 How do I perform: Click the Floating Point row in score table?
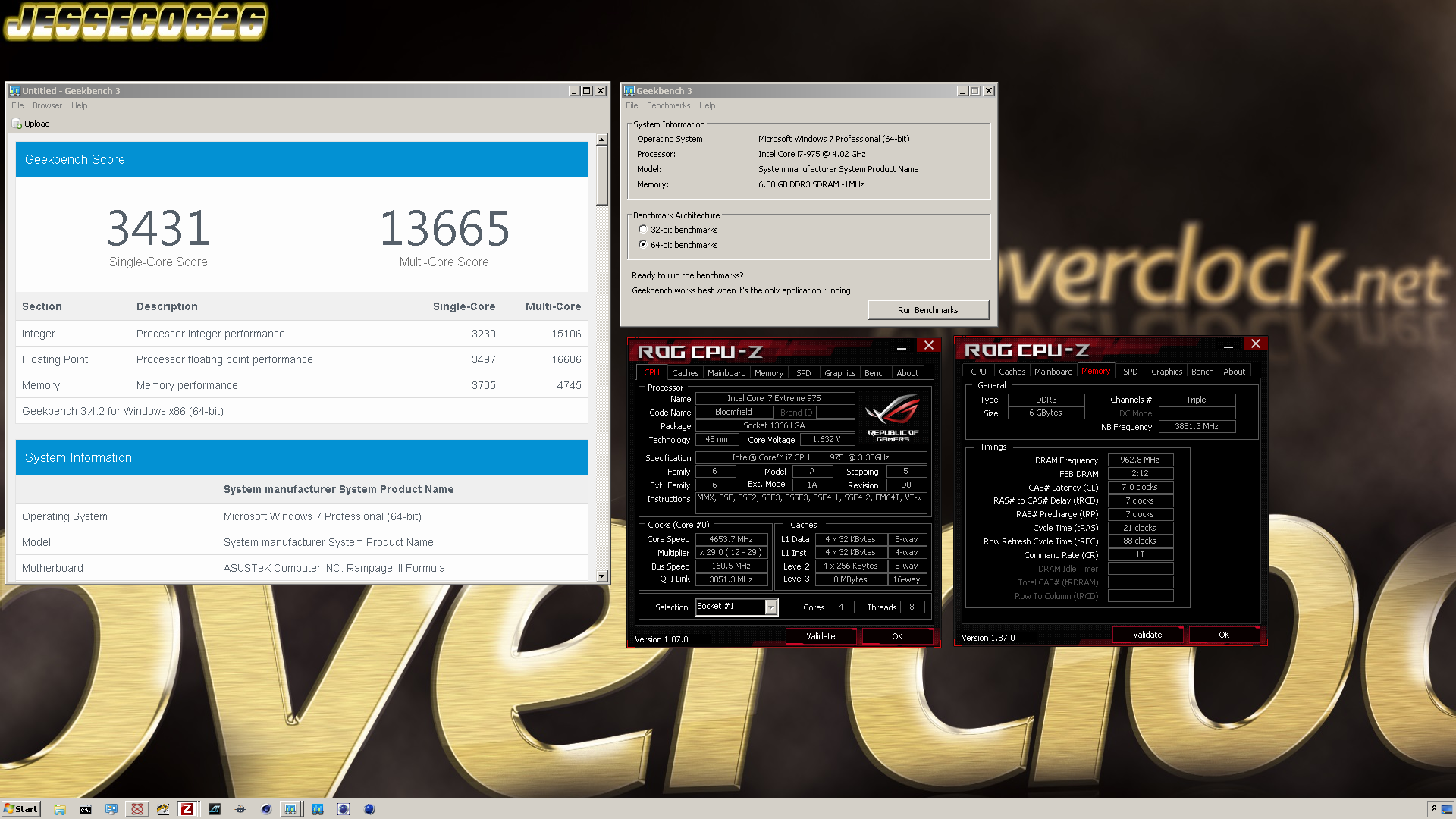(302, 359)
